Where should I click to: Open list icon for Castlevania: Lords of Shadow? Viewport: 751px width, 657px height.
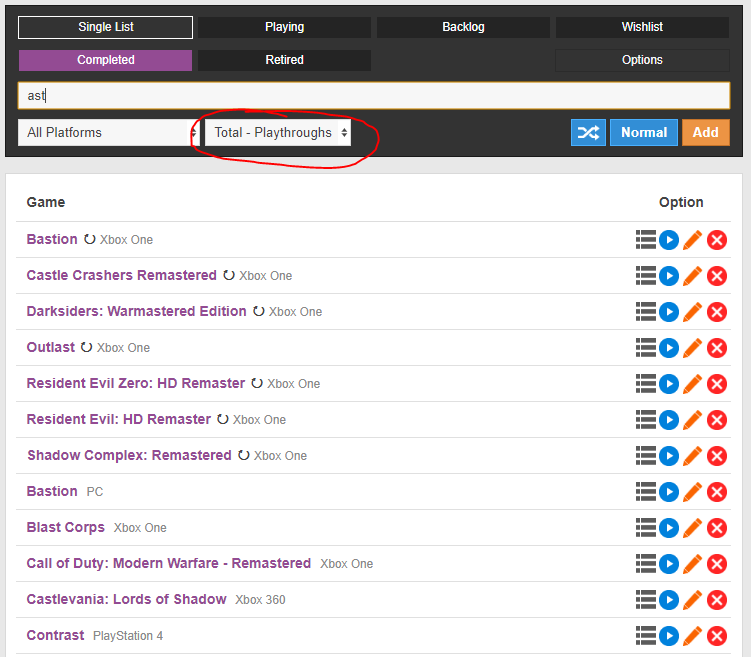coord(645,600)
